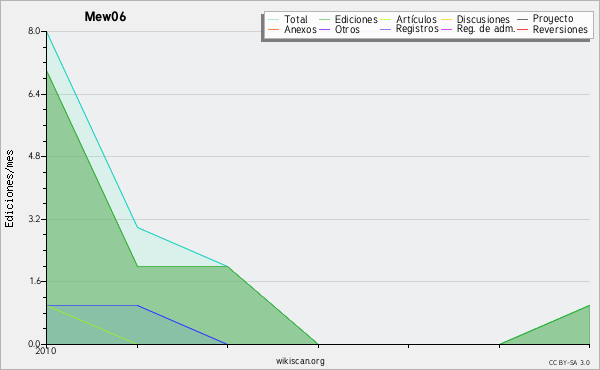Viewport: 600px width, 370px height.
Task: Click the 2010 x-axis label
Action: tap(46, 351)
